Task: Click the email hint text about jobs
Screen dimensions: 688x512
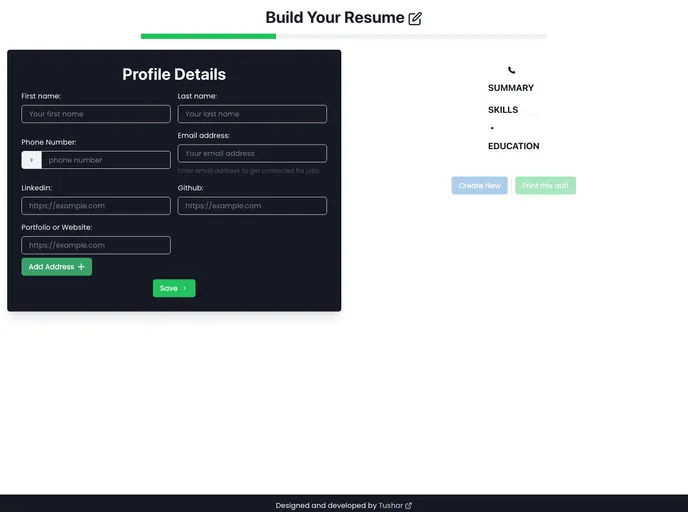Action: pyautogui.click(x=248, y=171)
